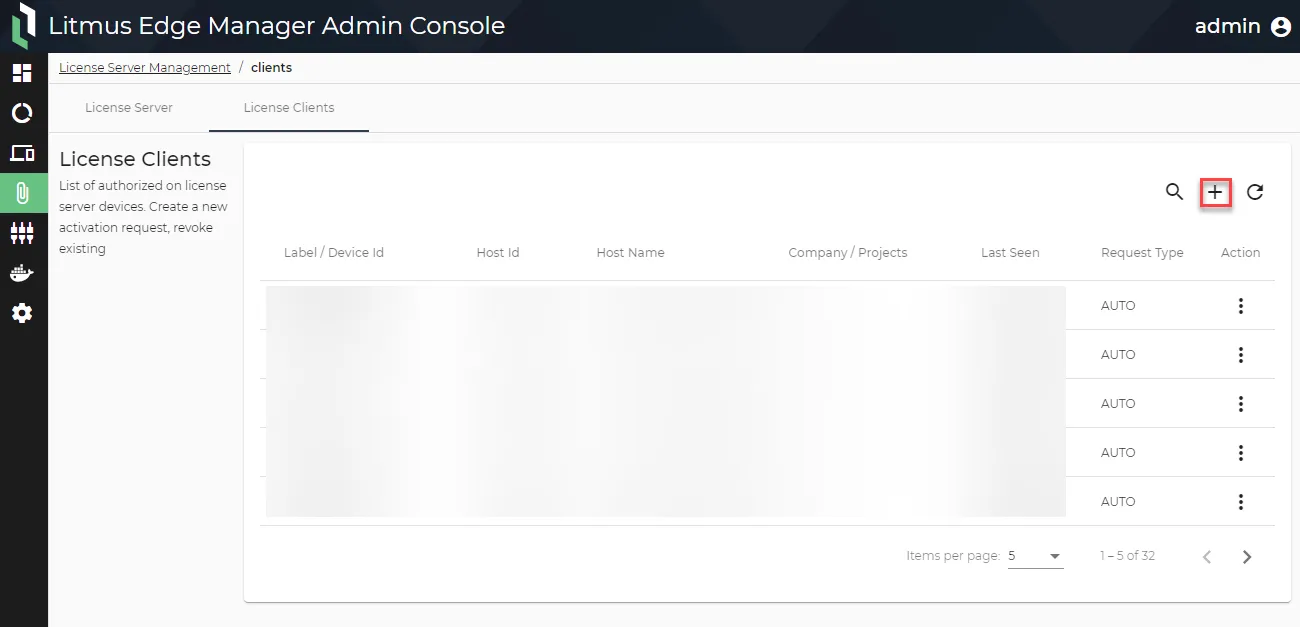Add a new license client with plus icon
Screen dimensions: 1300x627
[1215, 192]
